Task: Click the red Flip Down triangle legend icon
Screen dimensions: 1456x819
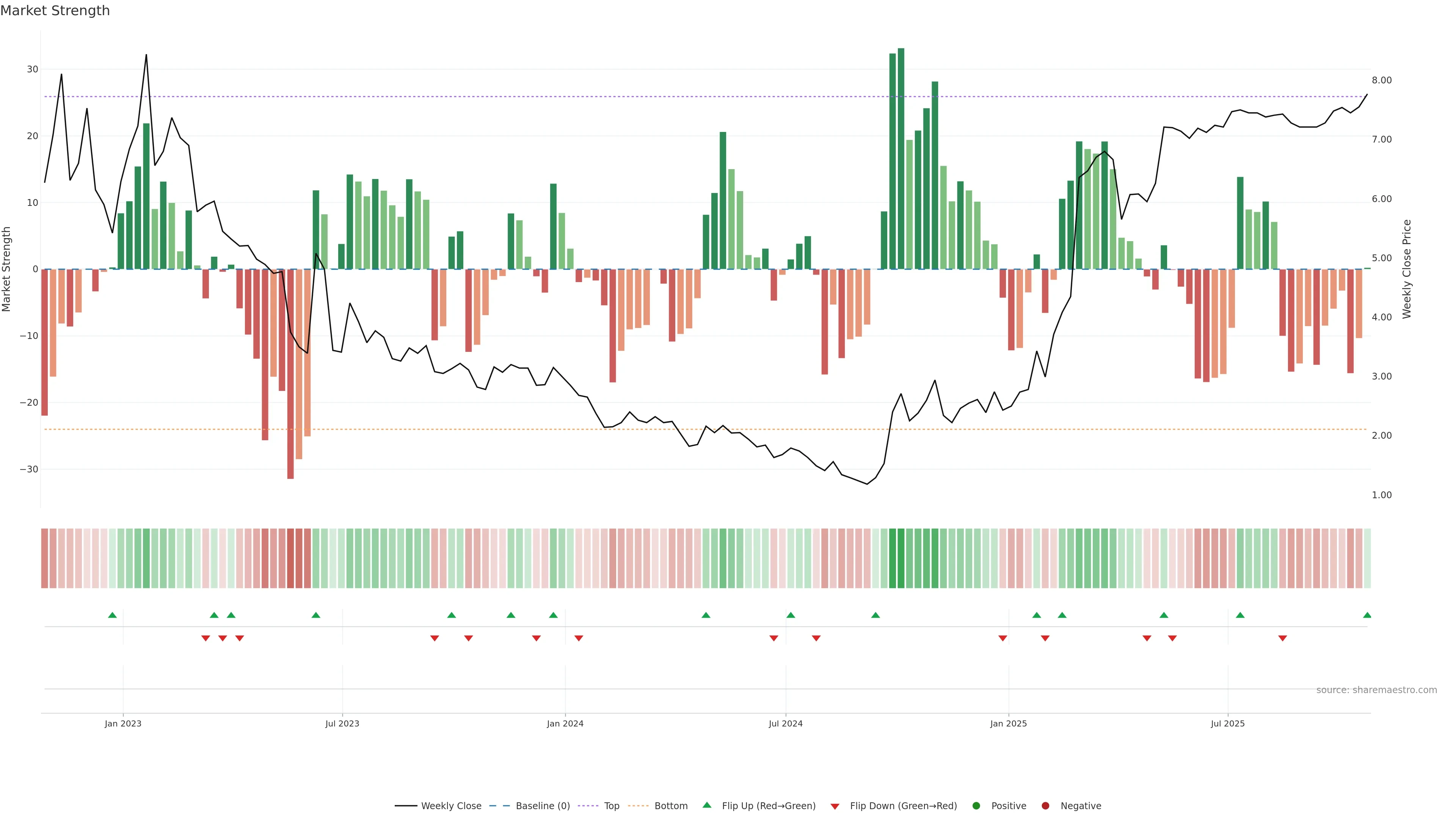Action: (835, 806)
